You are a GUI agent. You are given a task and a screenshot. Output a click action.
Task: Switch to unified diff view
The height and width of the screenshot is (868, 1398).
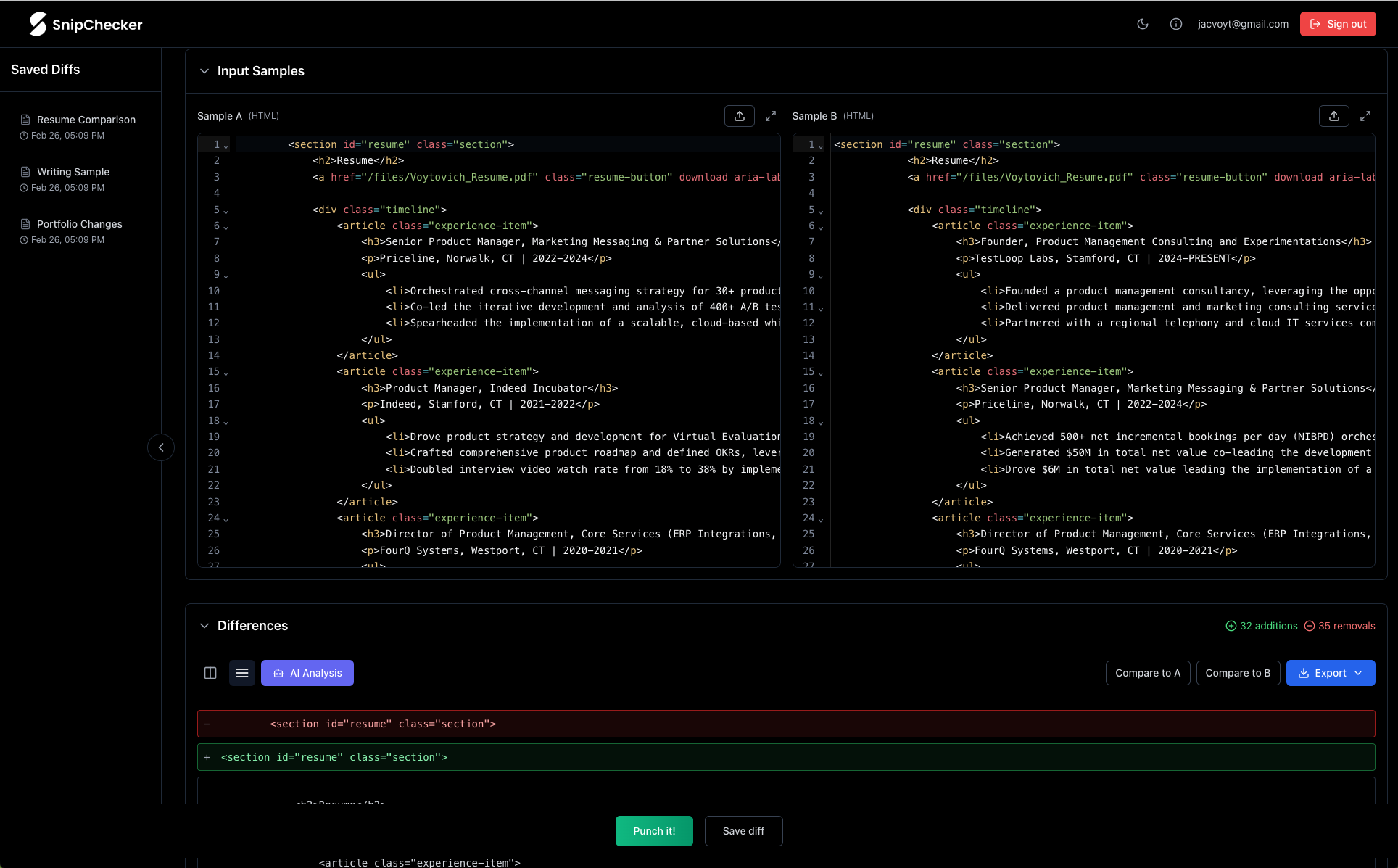pos(242,673)
